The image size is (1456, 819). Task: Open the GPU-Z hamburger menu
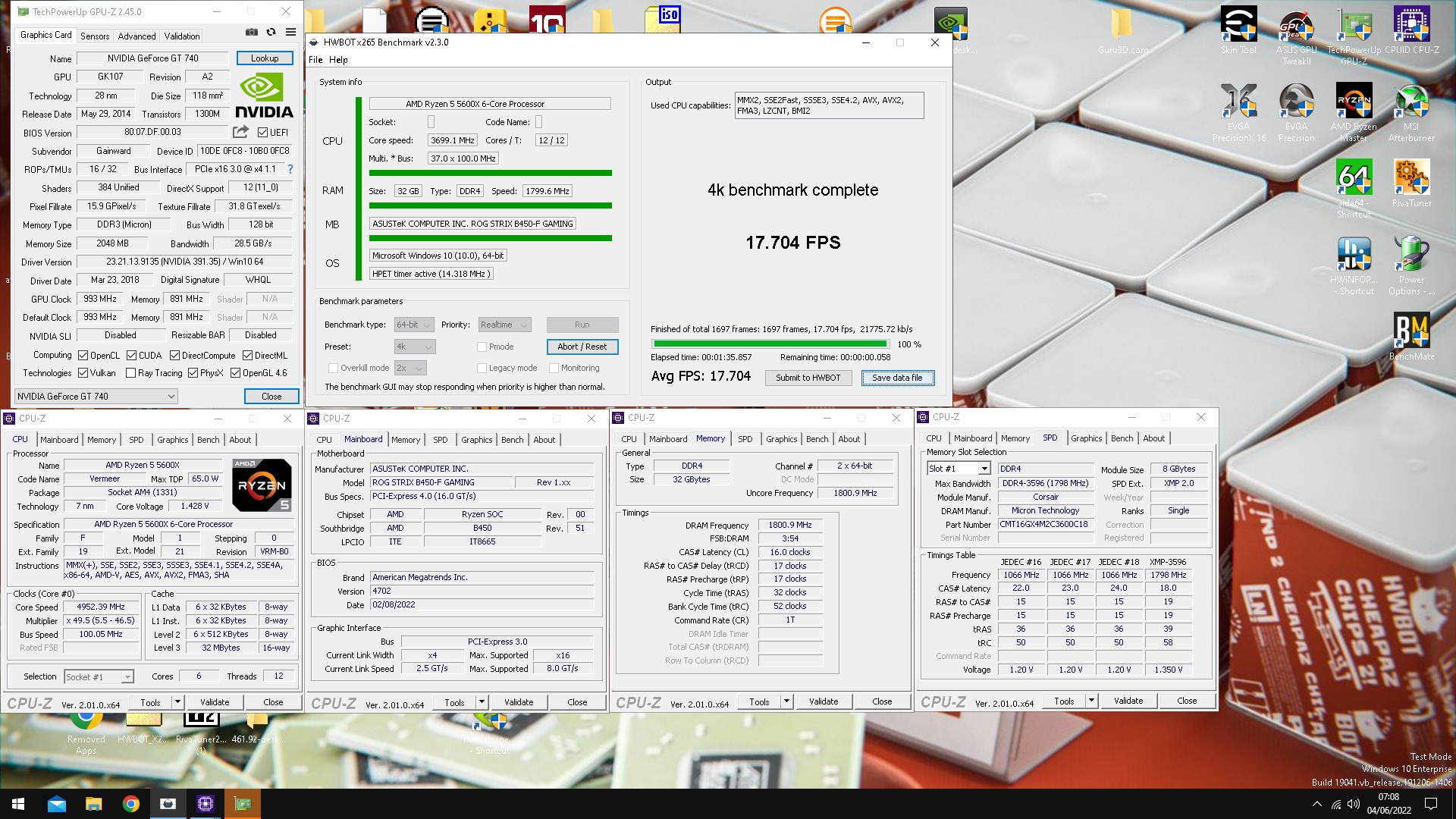pyautogui.click(x=290, y=32)
